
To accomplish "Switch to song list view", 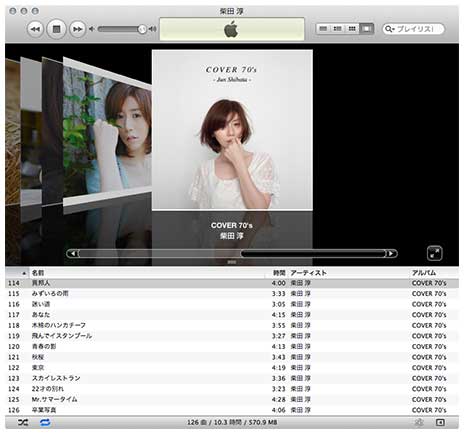I will pos(323,29).
